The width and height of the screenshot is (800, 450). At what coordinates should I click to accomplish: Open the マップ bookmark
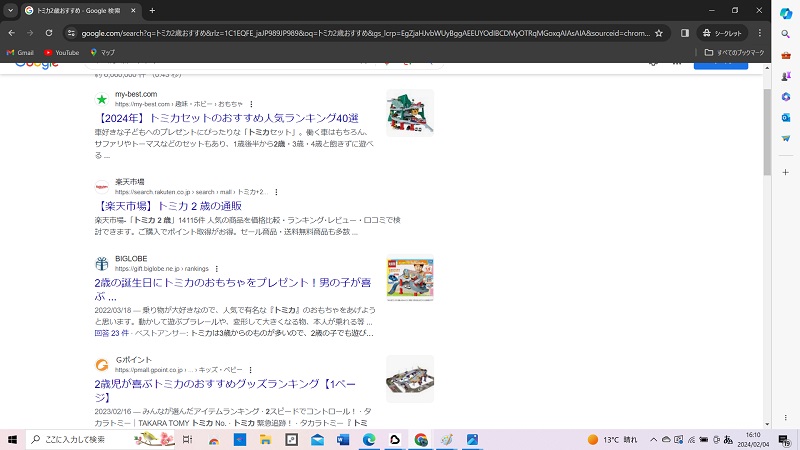[103, 53]
